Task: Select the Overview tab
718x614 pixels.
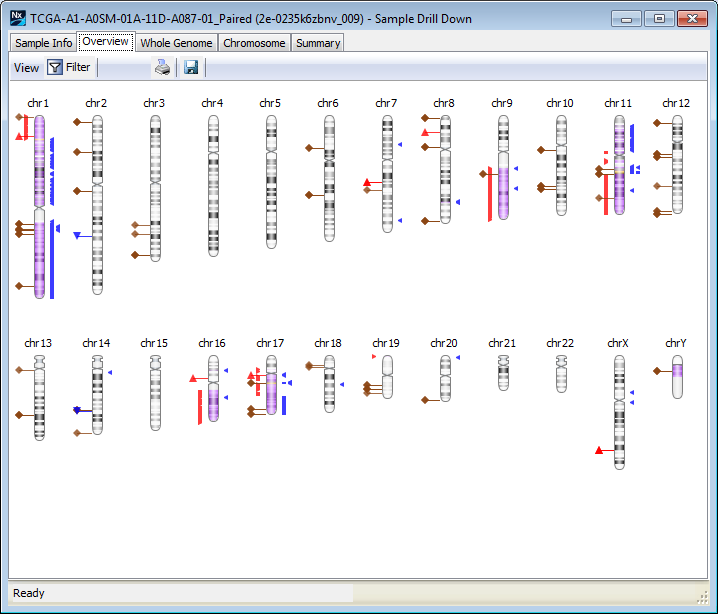Action: (105, 42)
